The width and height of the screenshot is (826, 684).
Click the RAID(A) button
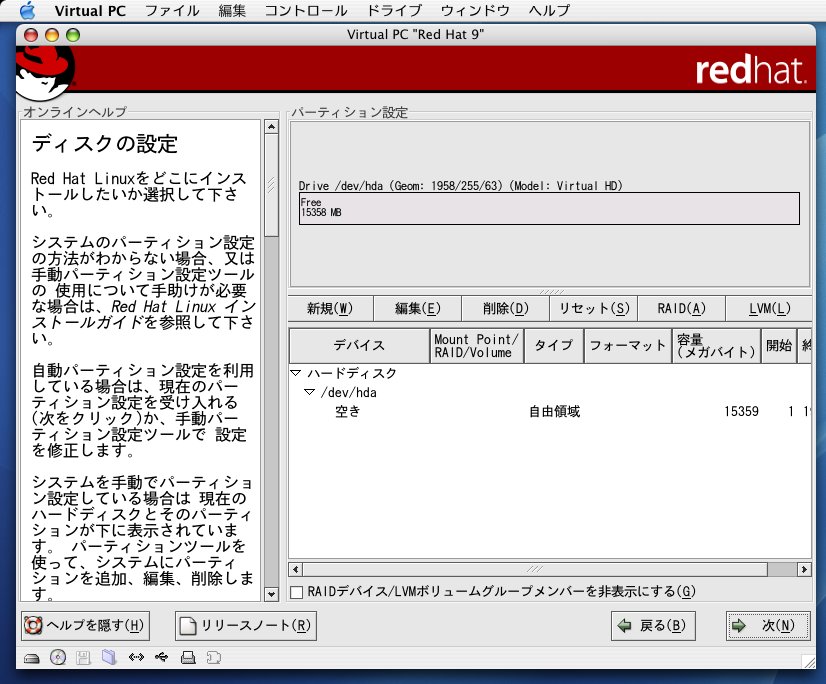(x=682, y=309)
